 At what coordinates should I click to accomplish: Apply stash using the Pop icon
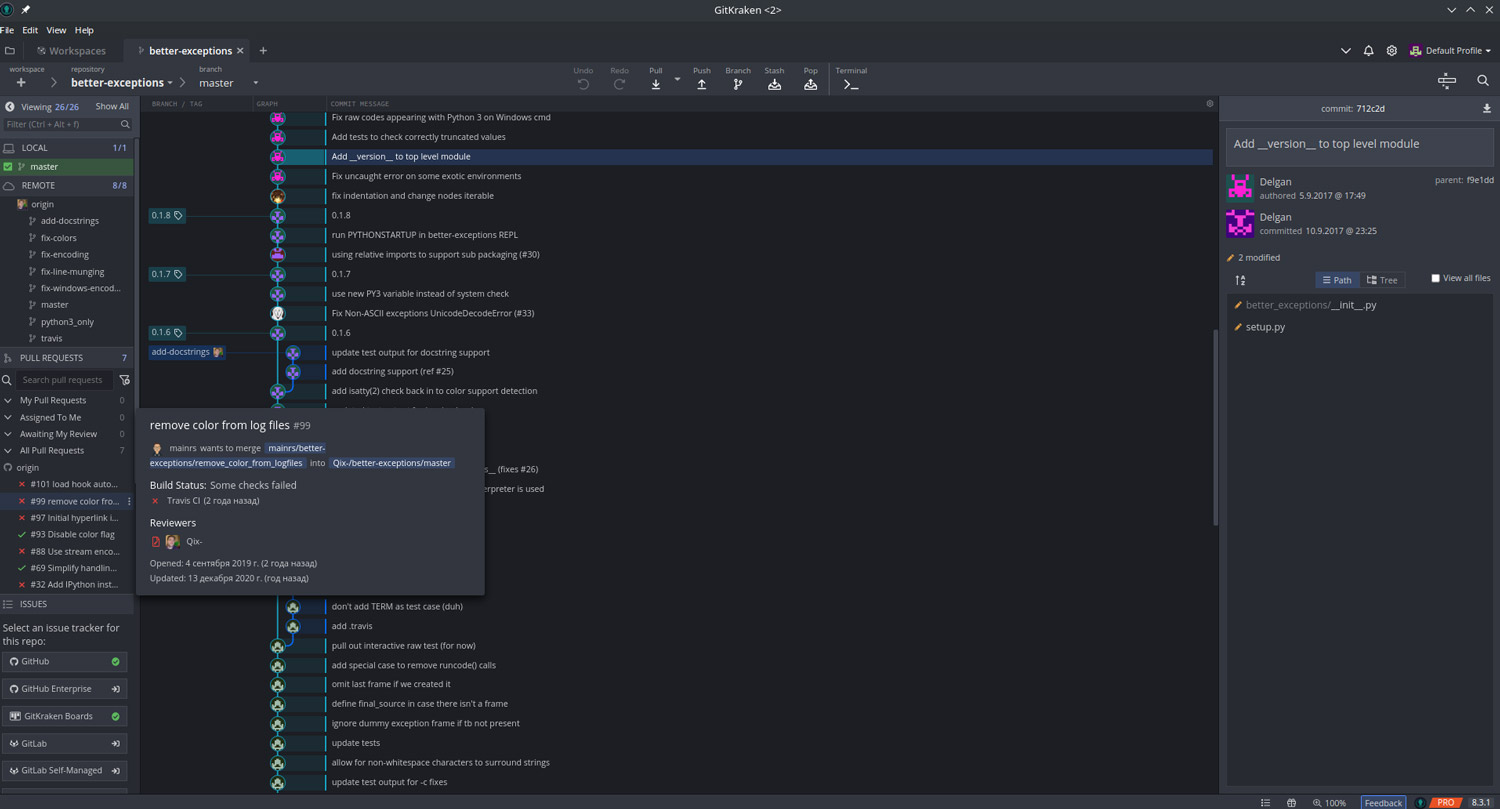[x=810, y=83]
